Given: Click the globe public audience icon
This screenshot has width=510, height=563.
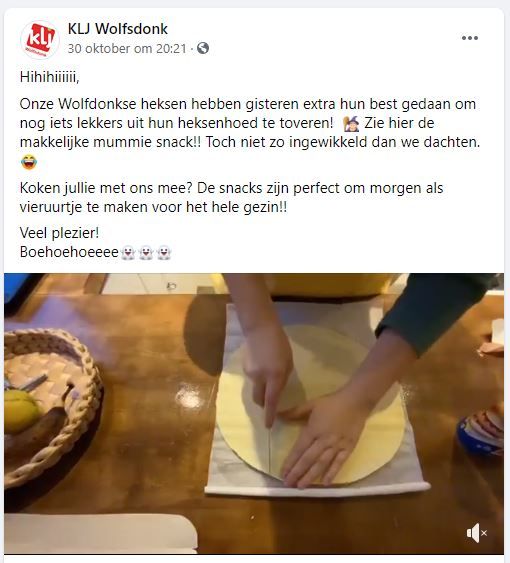Looking at the screenshot, I should point(203,48).
